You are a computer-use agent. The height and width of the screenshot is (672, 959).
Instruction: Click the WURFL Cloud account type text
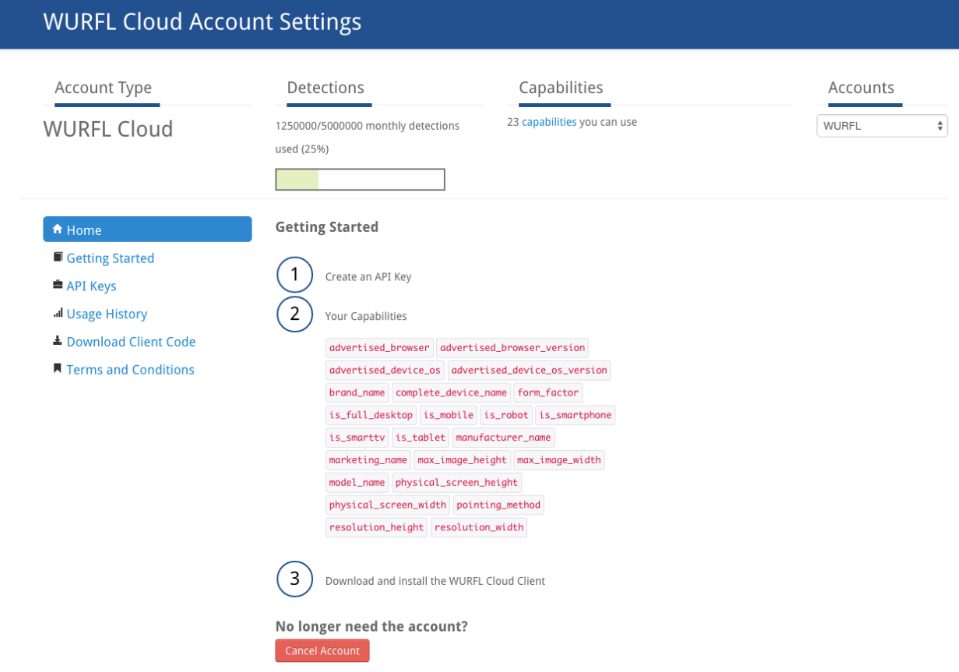[108, 129]
